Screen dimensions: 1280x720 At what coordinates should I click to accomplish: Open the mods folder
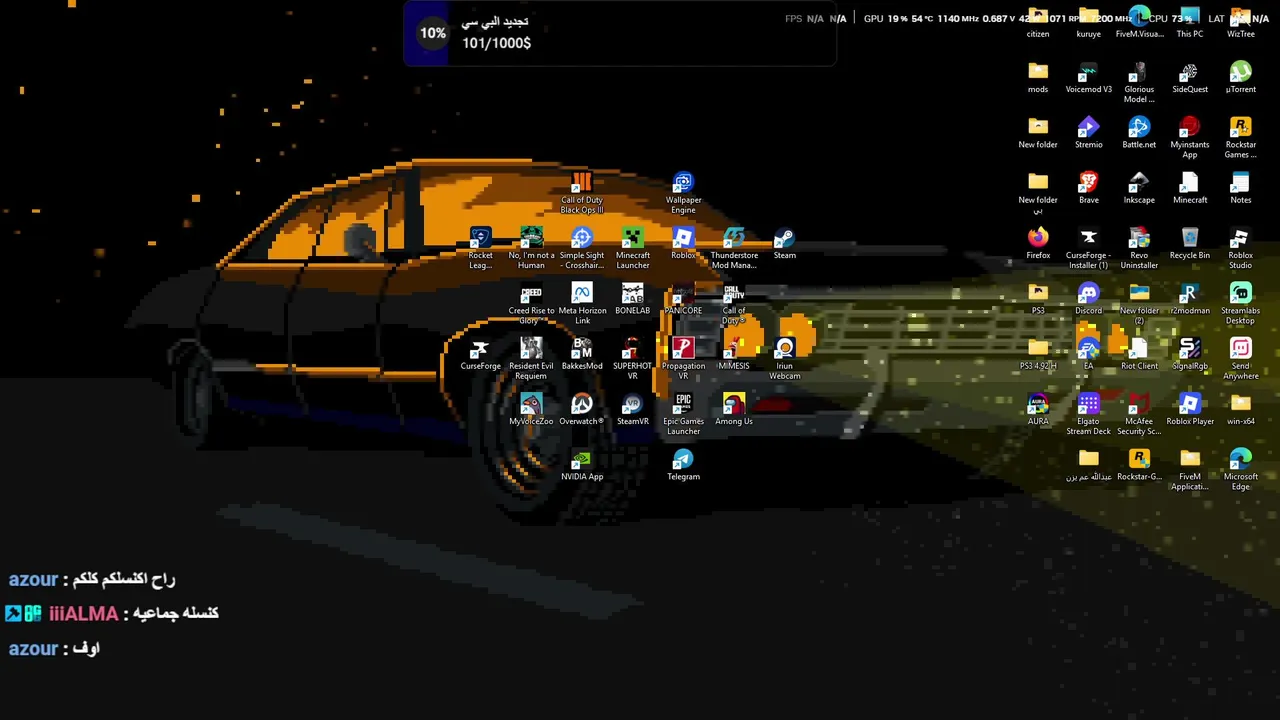tap(1038, 78)
